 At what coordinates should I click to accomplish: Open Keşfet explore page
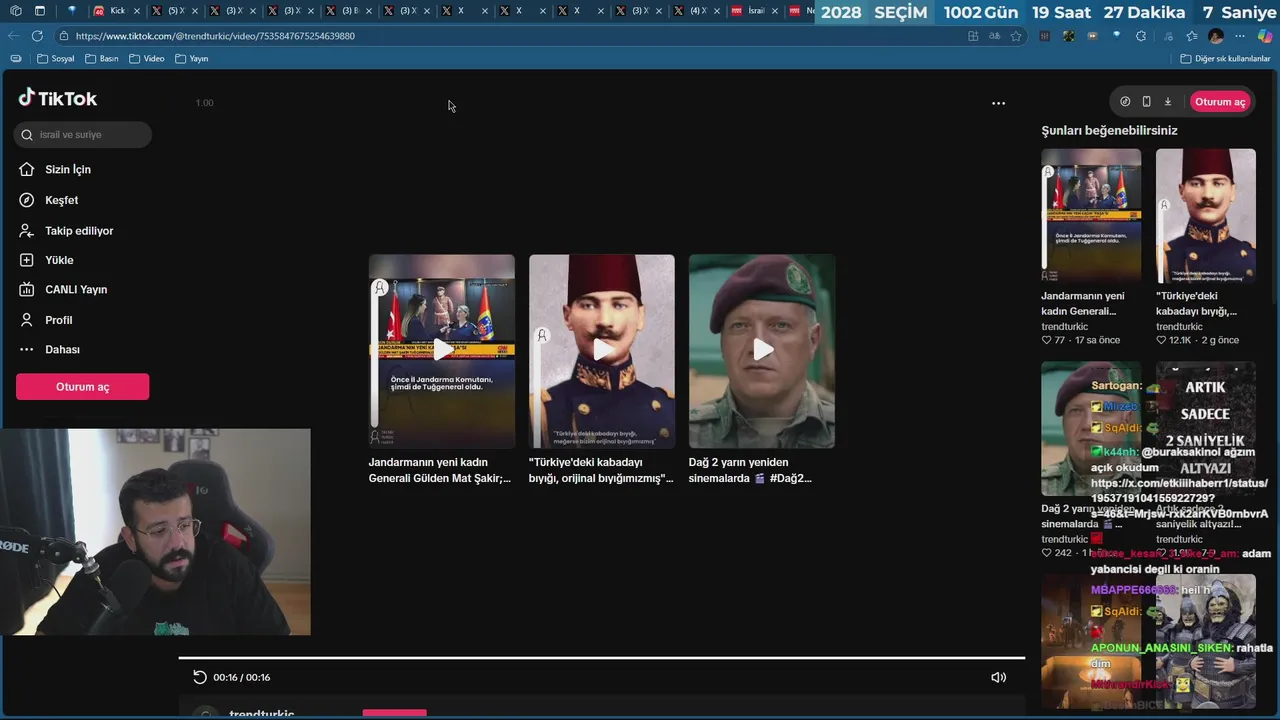tap(49, 200)
